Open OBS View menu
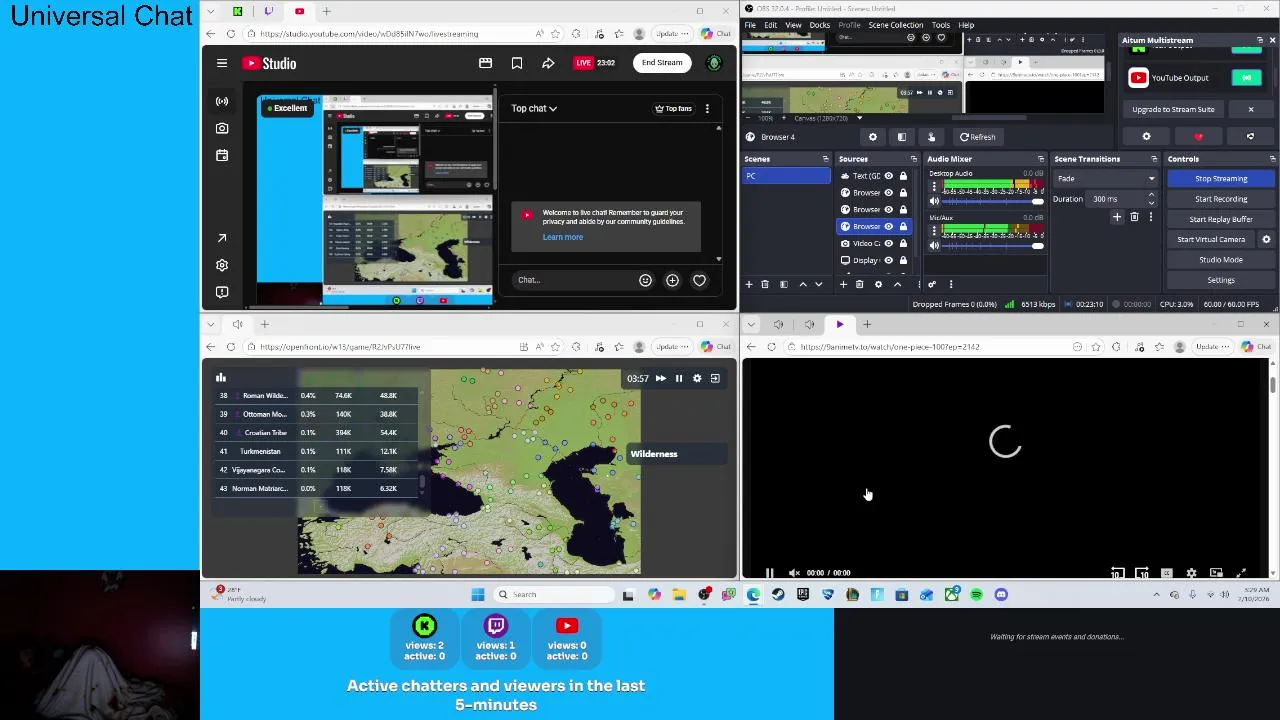This screenshot has height=720, width=1280. pos(793,25)
